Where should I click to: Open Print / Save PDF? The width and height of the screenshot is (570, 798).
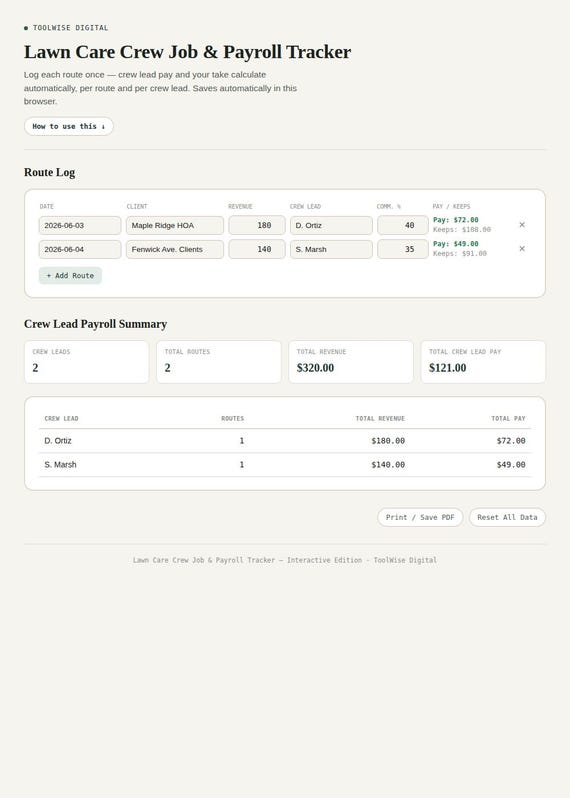click(x=420, y=517)
